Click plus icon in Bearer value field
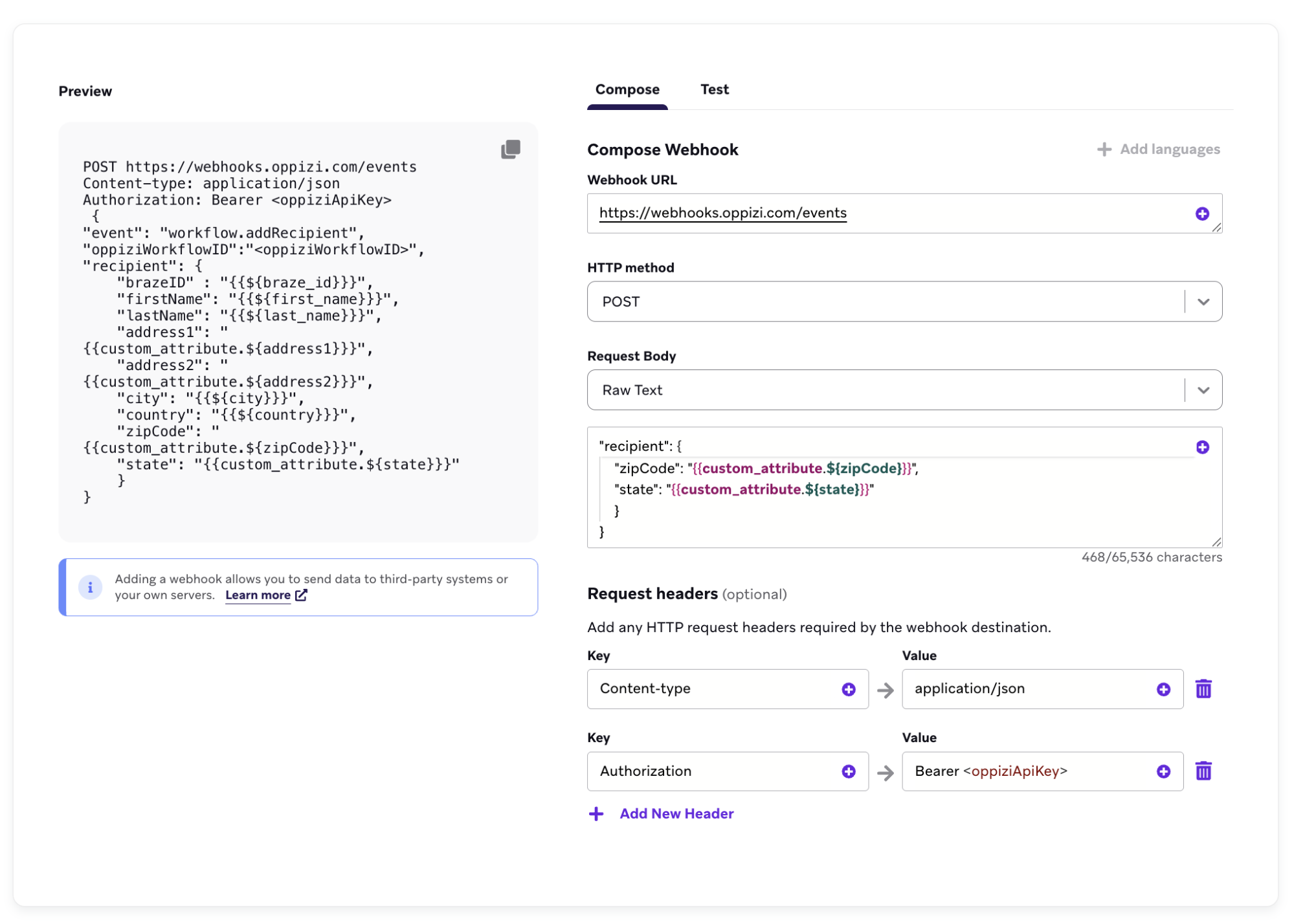 [1163, 771]
